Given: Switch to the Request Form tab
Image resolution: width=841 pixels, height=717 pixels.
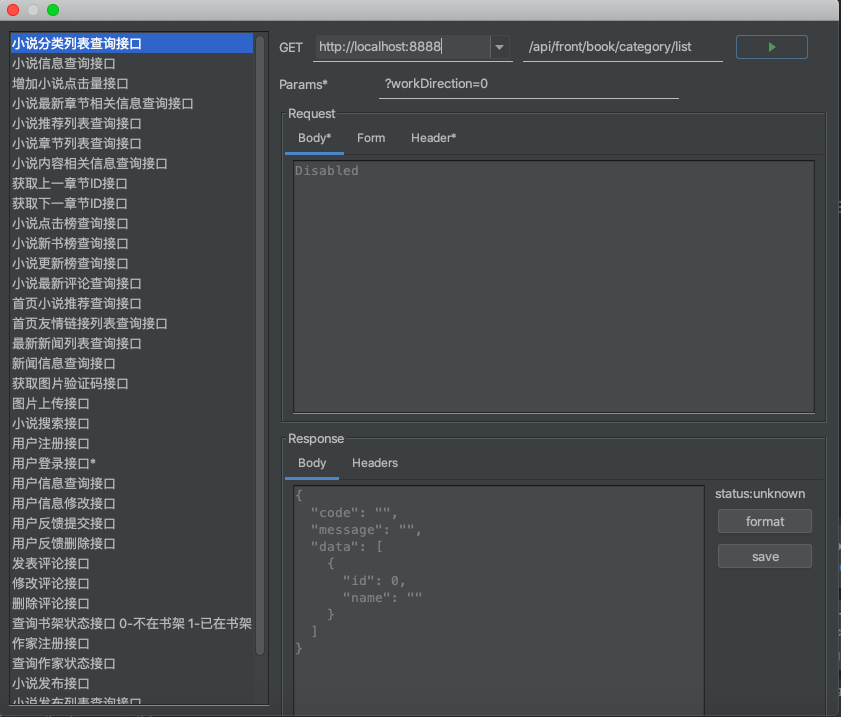Looking at the screenshot, I should 371,138.
